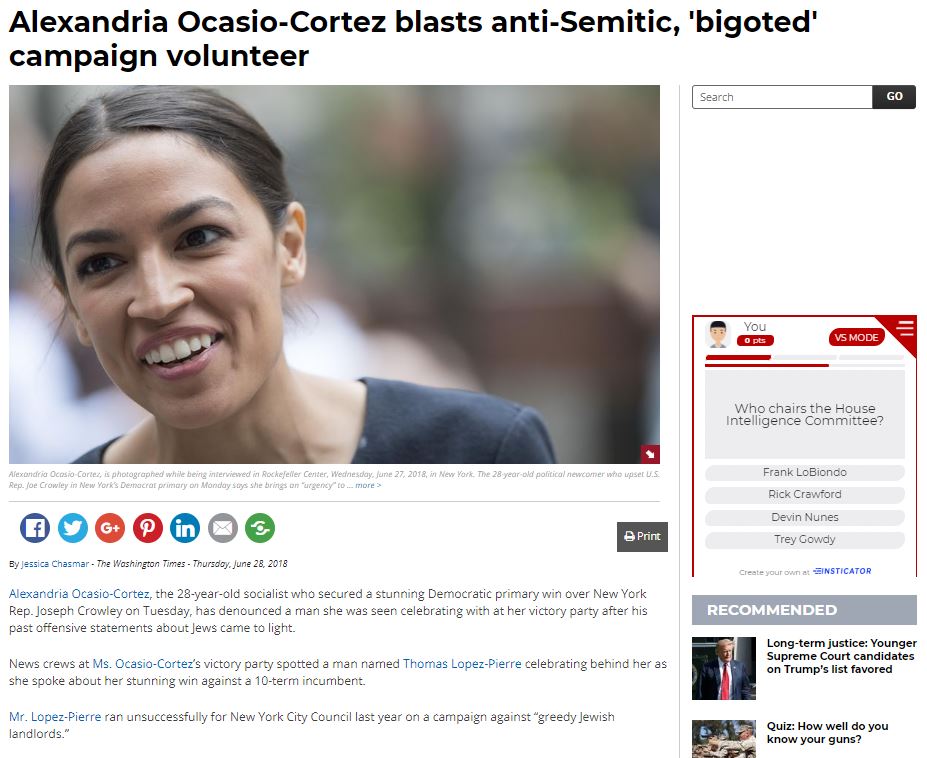927x758 pixels.
Task: Click the Print button
Action: click(x=642, y=536)
